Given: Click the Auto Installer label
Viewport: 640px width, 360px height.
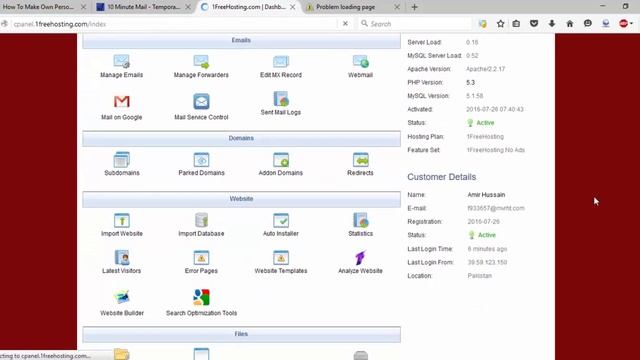Looking at the screenshot, I should click(x=281, y=234).
